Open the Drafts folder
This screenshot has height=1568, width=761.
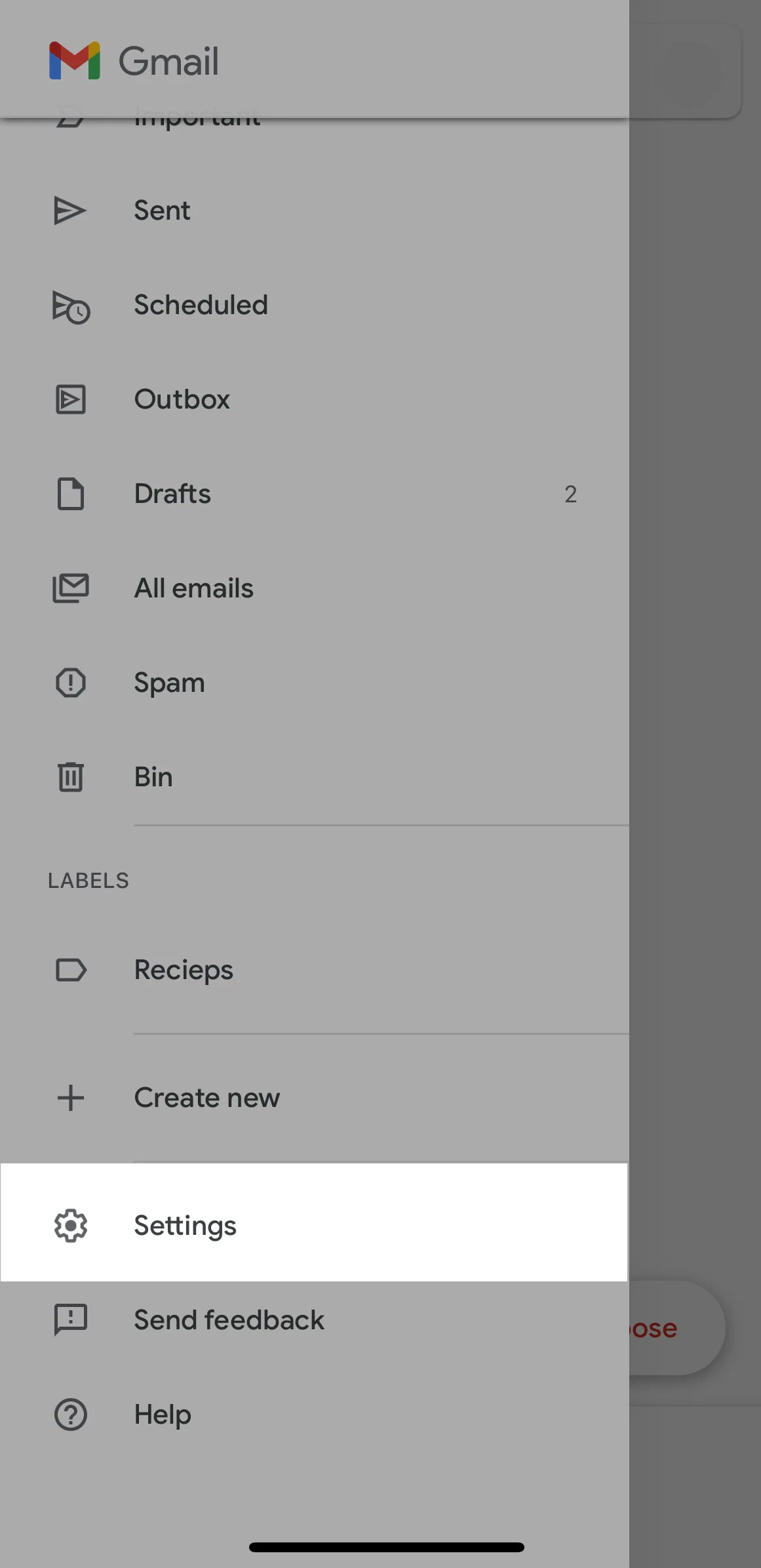[x=315, y=494]
